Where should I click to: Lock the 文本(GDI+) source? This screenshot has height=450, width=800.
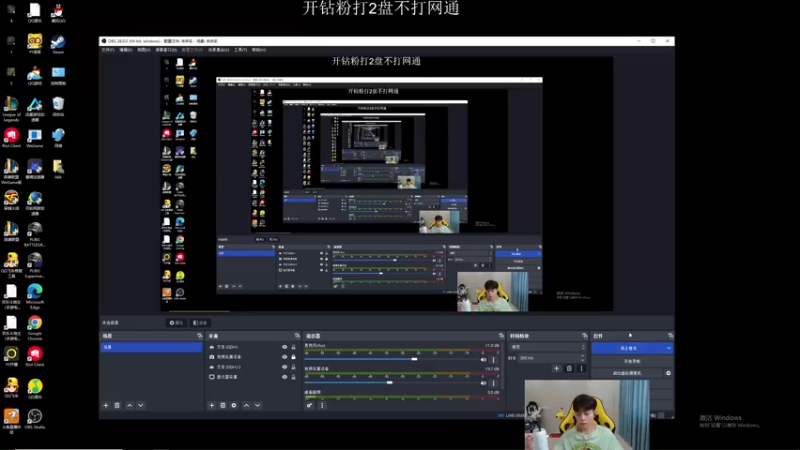(293, 347)
